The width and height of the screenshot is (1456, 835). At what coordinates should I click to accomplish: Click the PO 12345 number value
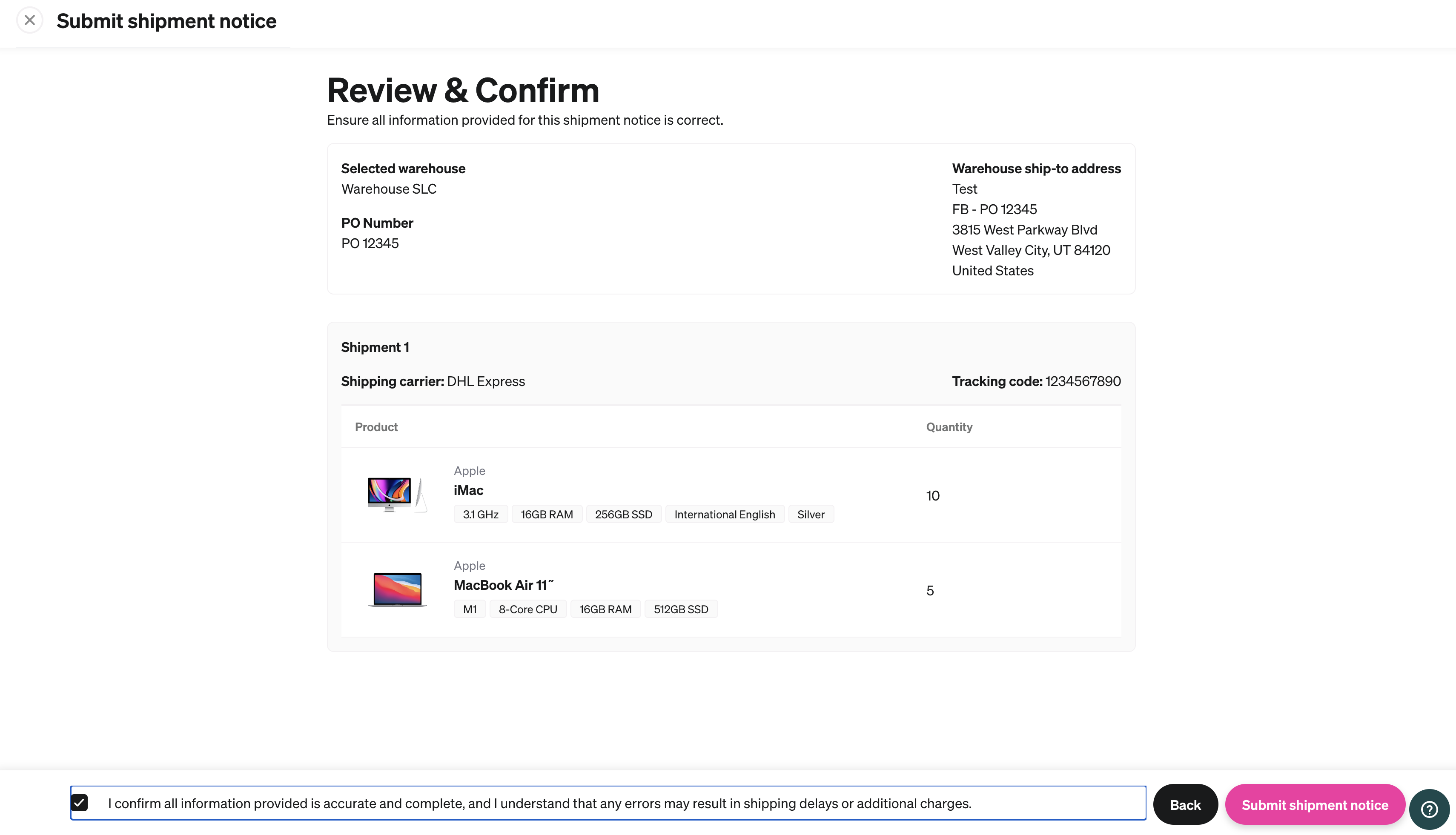370,243
